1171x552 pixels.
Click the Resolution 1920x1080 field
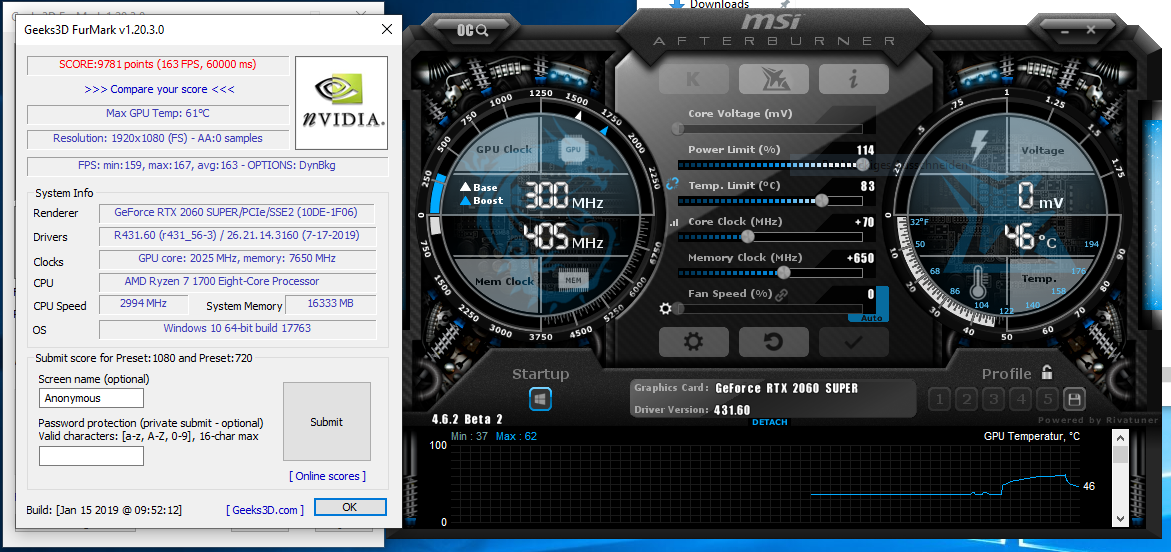(x=158, y=139)
